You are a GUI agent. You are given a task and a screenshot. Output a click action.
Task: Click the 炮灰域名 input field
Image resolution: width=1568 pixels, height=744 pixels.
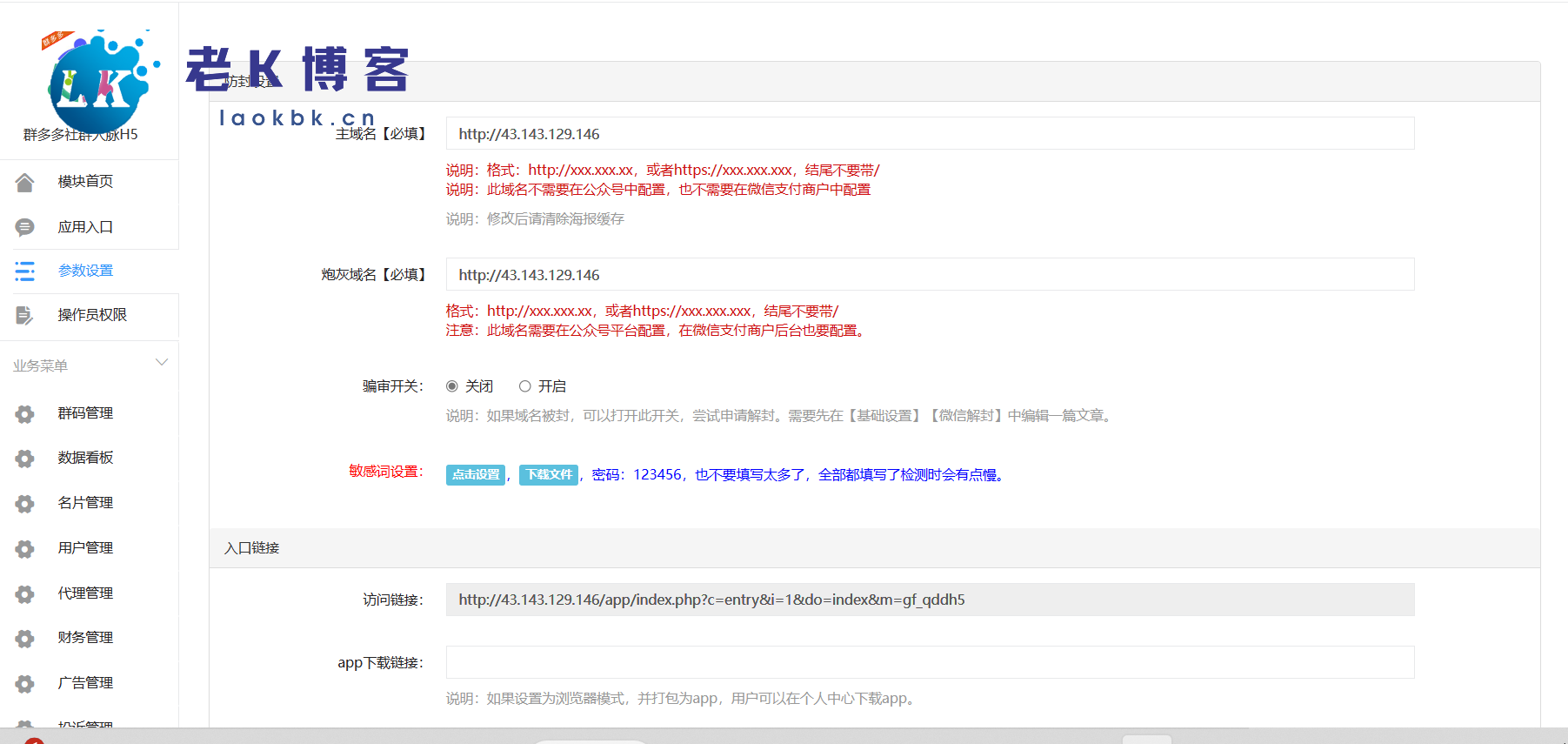(x=930, y=275)
